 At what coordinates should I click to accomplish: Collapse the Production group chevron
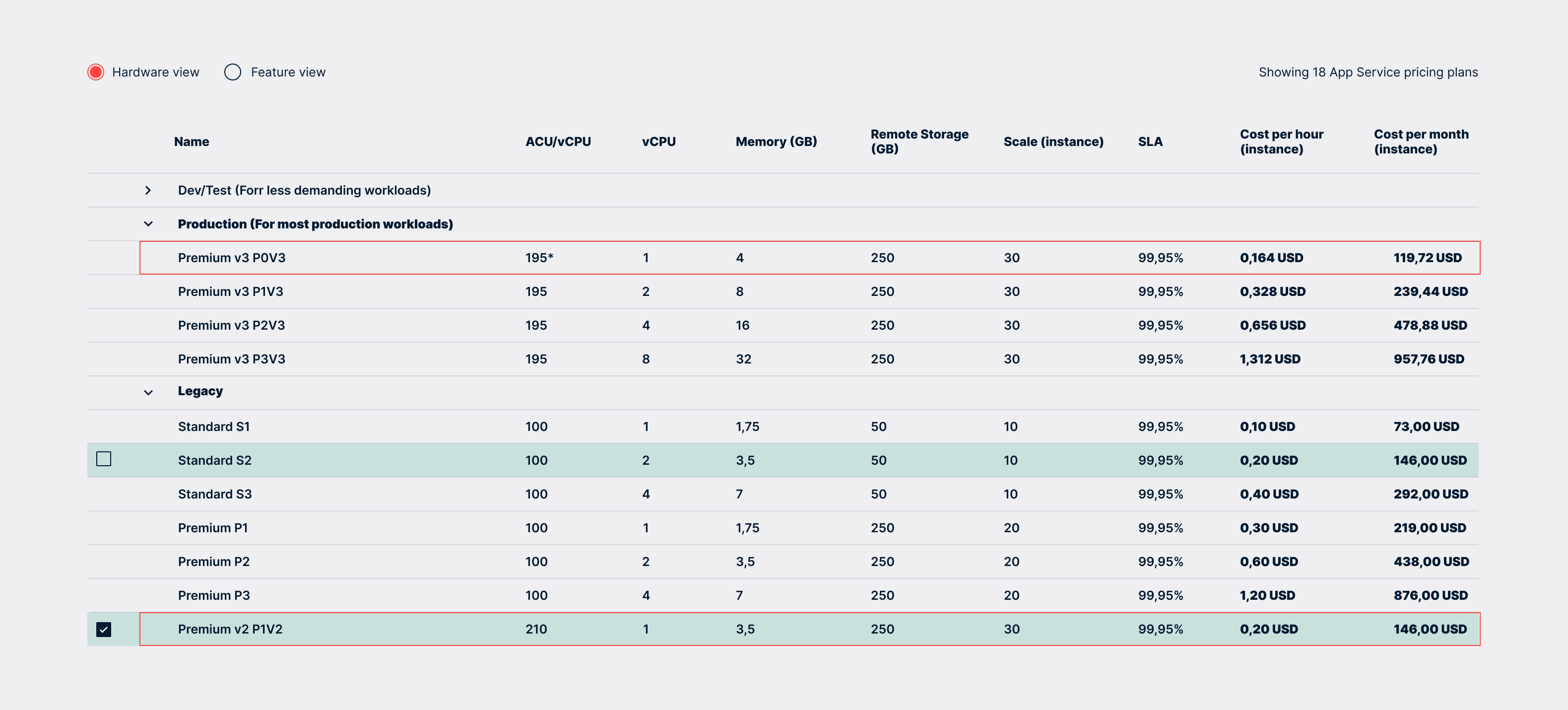[148, 224]
